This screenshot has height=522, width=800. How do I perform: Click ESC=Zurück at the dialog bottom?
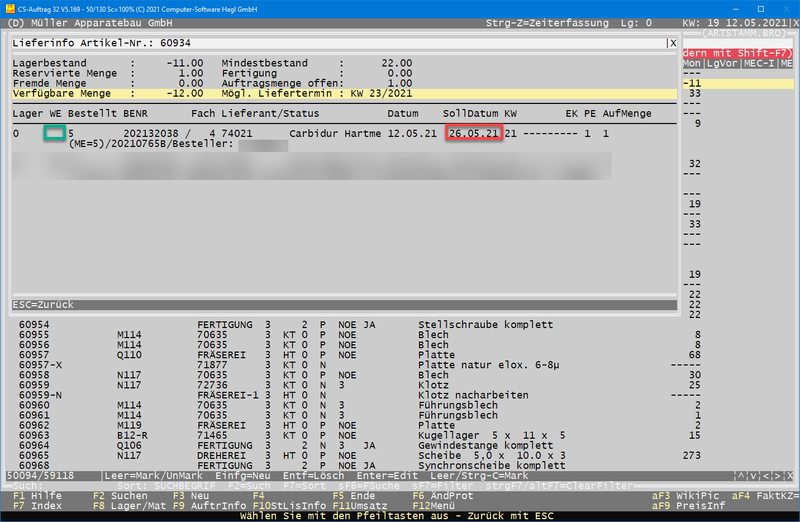click(x=43, y=303)
